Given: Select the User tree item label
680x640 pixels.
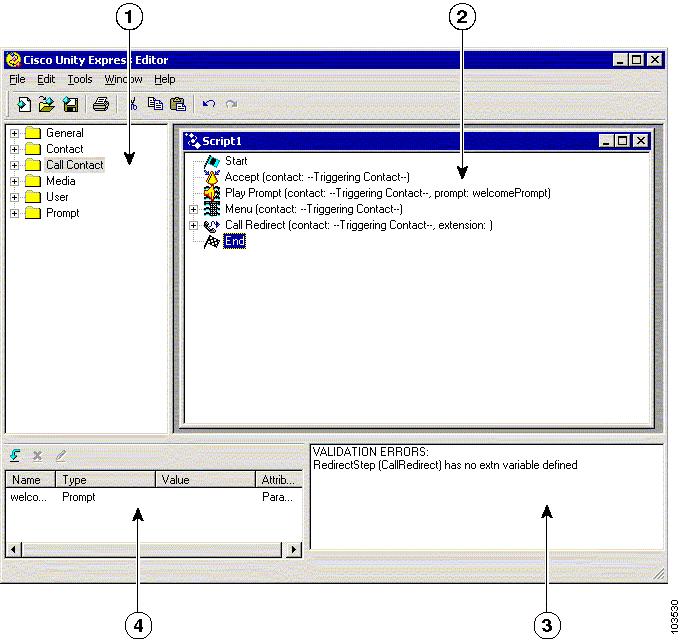Looking at the screenshot, I should [57, 197].
